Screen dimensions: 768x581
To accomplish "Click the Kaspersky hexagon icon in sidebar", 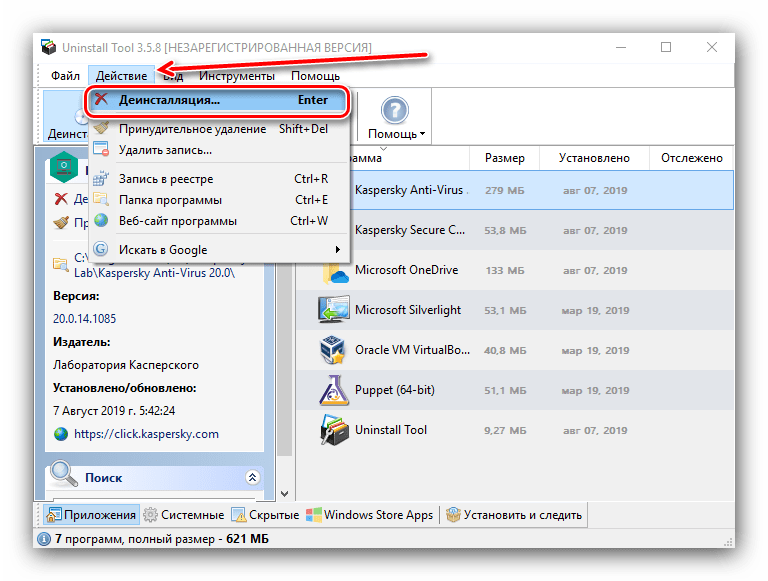I will coord(64,167).
